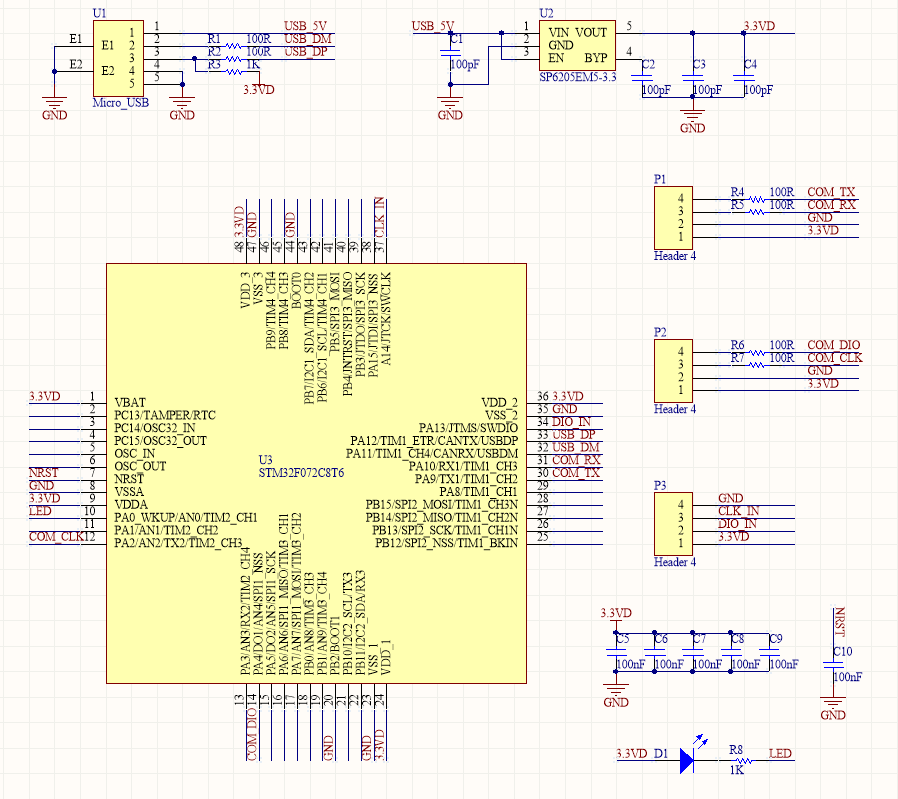Screen dimensions: 898x799
Task: Select capacitor C6 symbol
Action: pos(654,652)
